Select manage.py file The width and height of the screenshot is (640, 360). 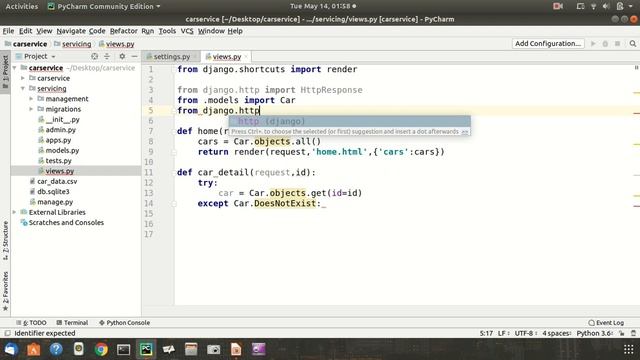[55, 202]
